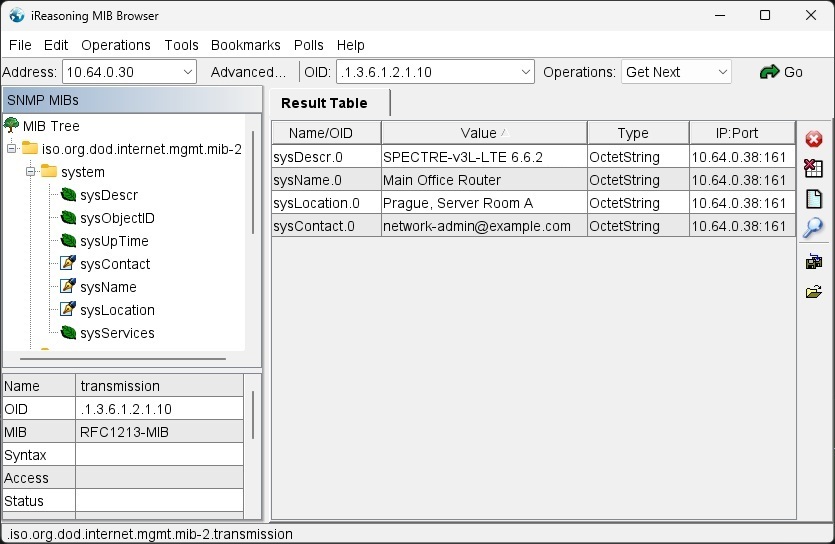835x544 pixels.
Task: Click the Prague, Server Room A cell
Action: point(484,203)
